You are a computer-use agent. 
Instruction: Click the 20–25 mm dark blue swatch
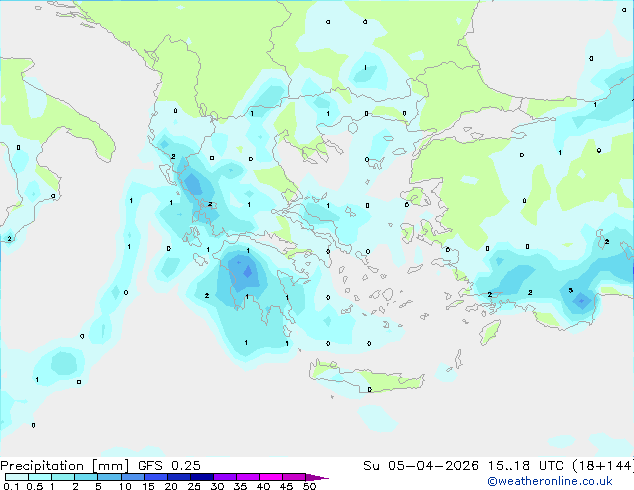pyautogui.click(x=178, y=477)
